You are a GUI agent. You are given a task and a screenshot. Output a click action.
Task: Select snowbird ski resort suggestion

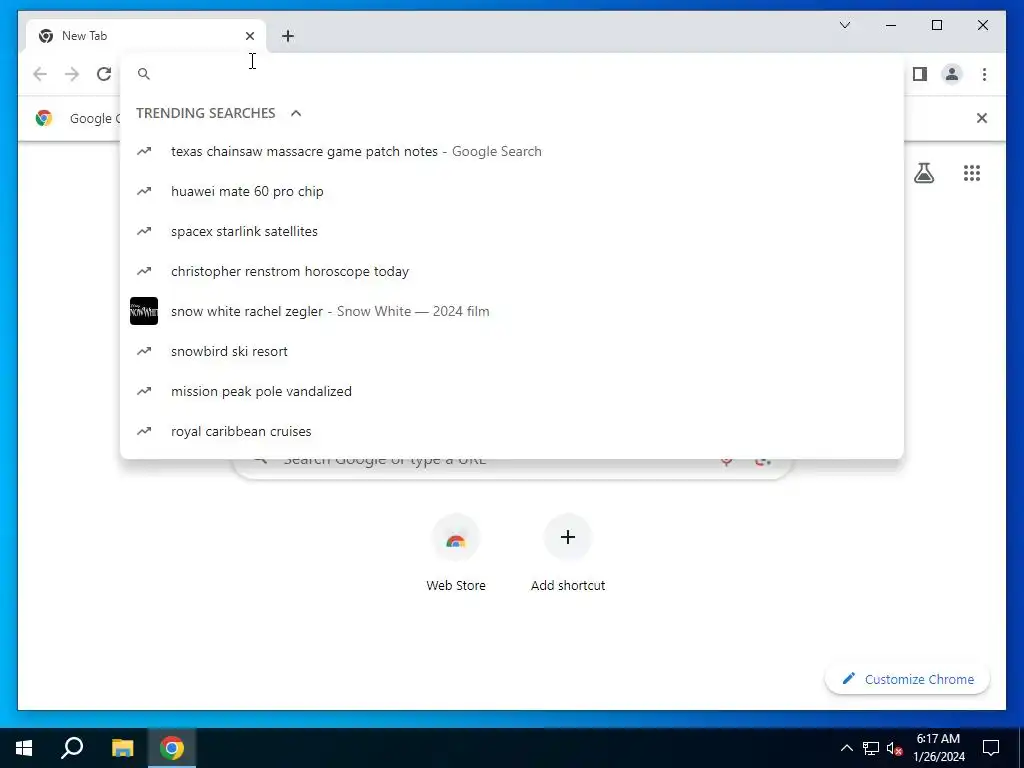coord(512,351)
